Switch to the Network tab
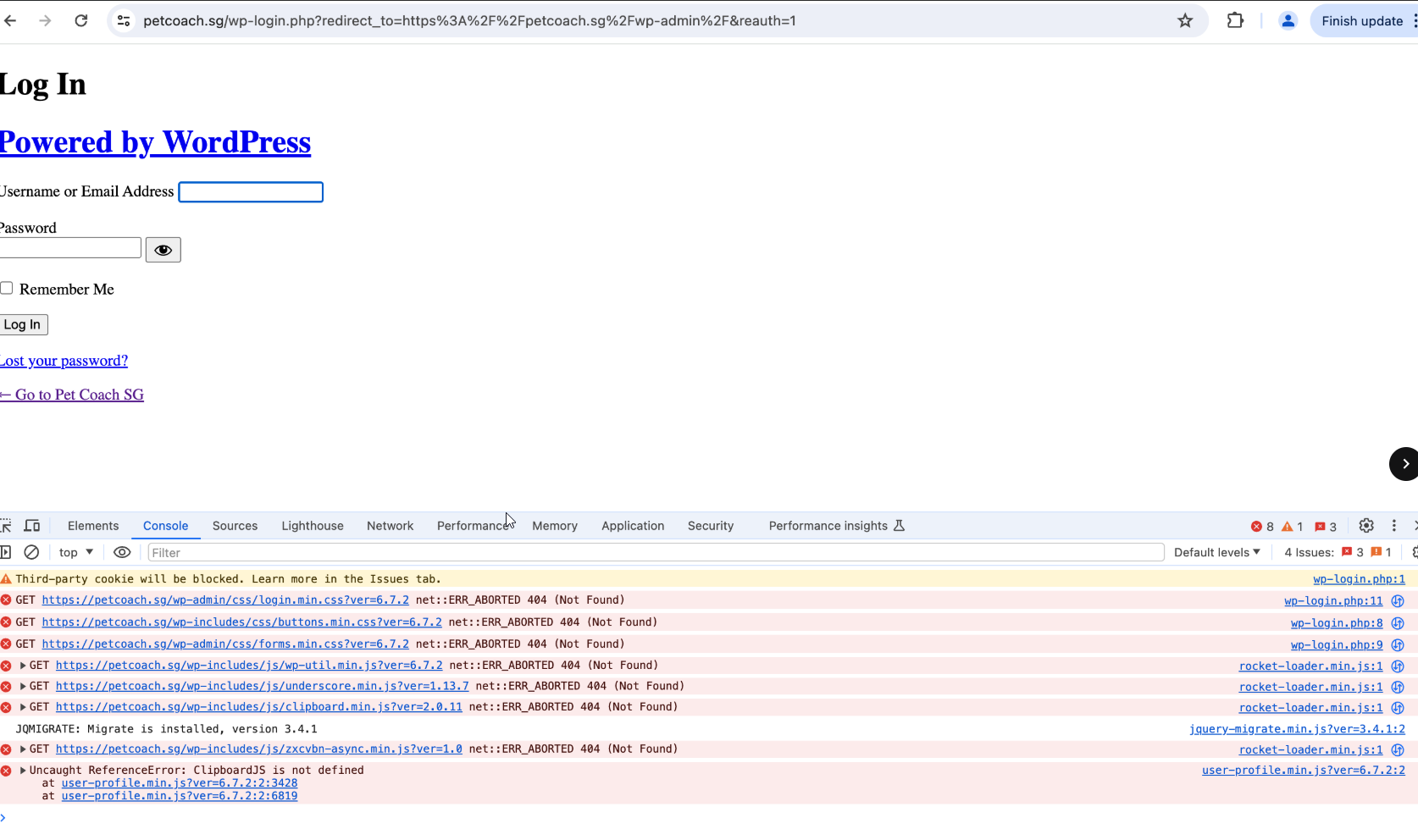Screen dimensions: 1418x840 pos(390,526)
